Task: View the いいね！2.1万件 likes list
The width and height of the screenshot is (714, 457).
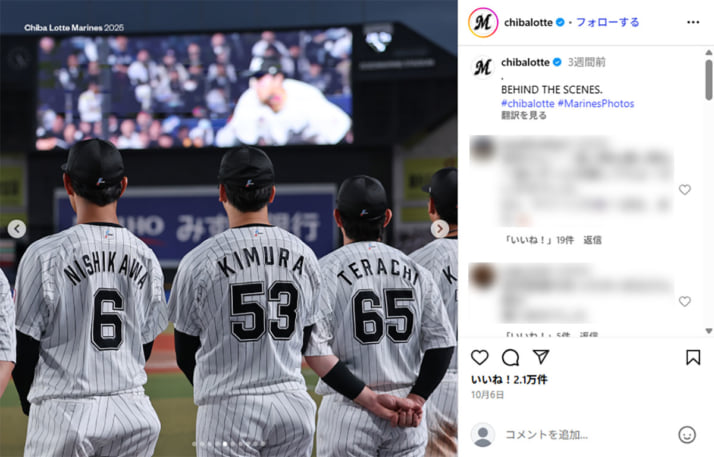Action: [509, 379]
